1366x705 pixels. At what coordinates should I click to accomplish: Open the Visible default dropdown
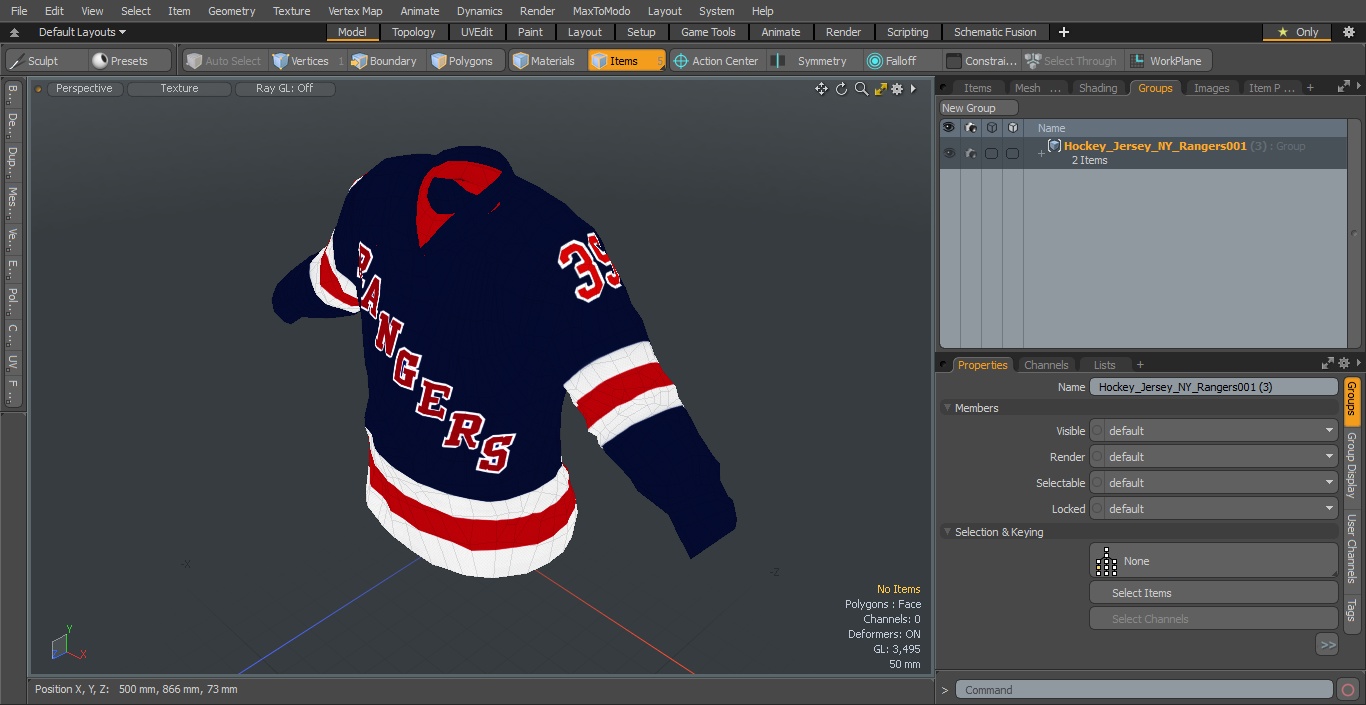(x=1220, y=431)
